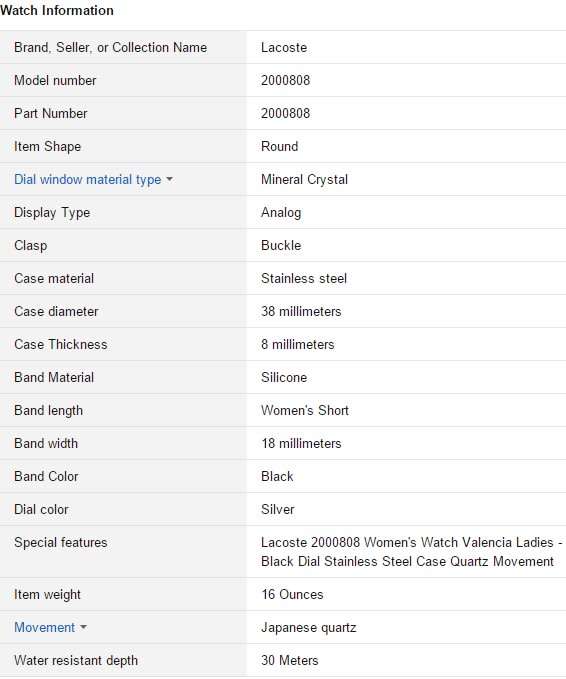Click the Part Number row label

[x=51, y=113]
